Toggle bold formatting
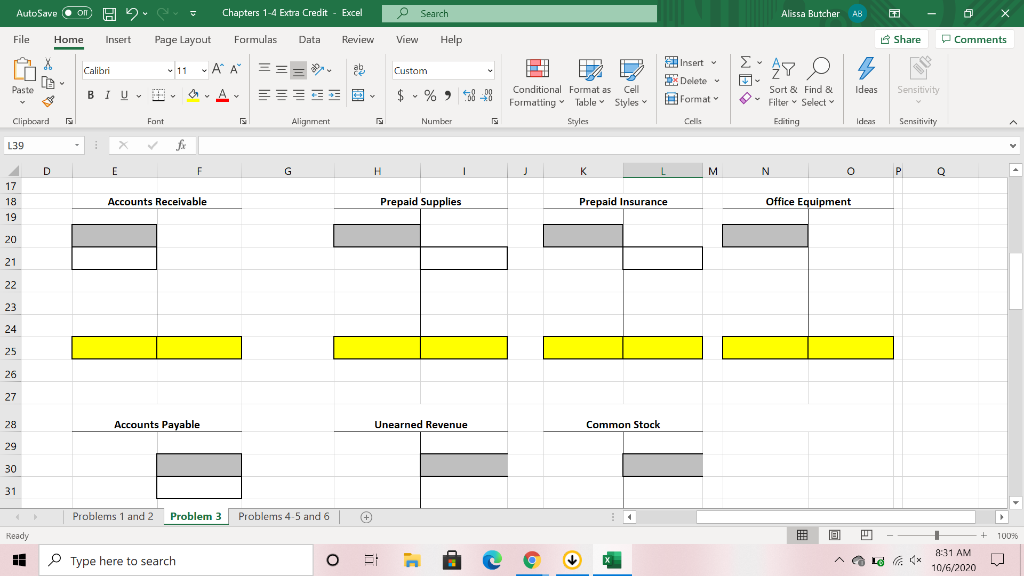The image size is (1024, 576). [x=89, y=95]
